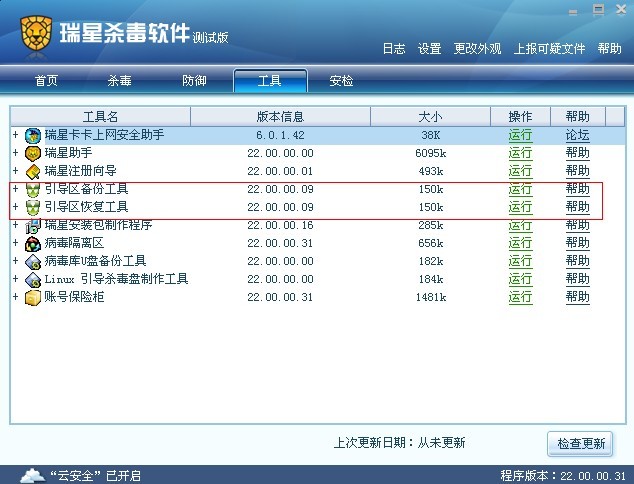Run 引导区恢复工具 via 运行 link
The image size is (634, 484).
coord(520,207)
